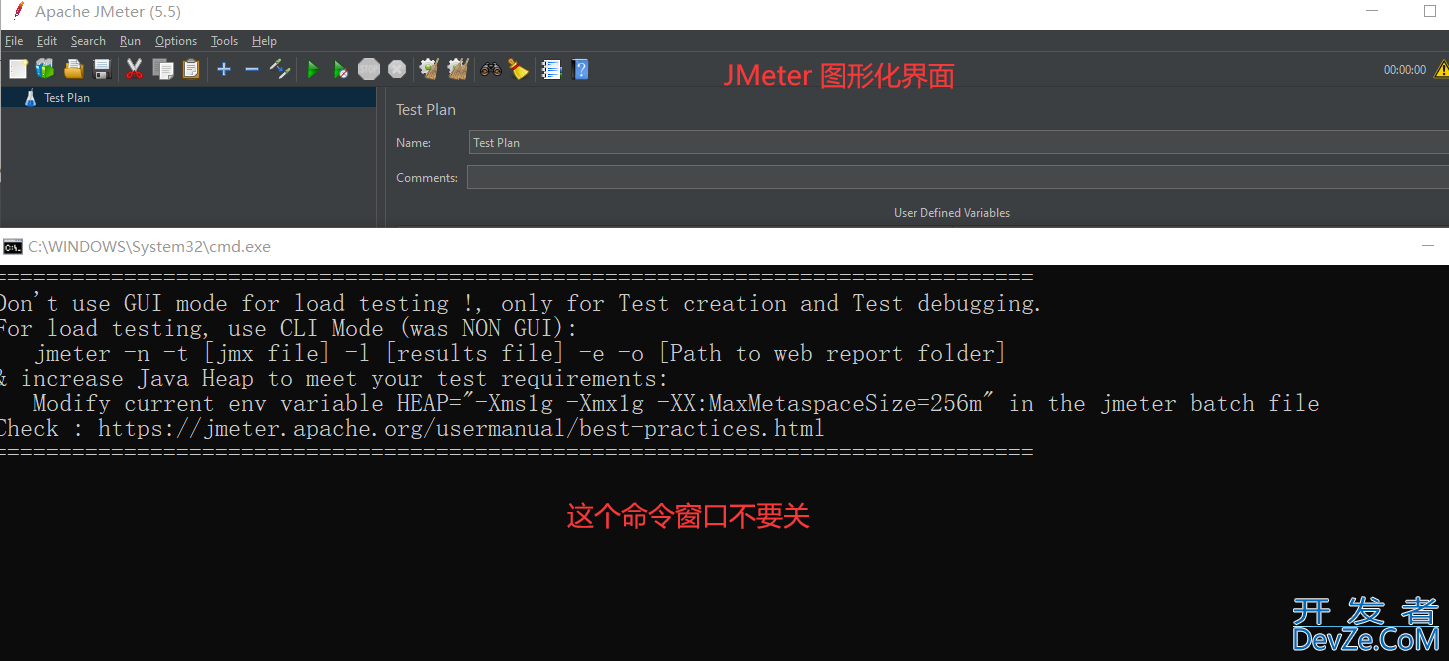Open Search with binoculars icon
Screen dimensions: 1449x661
(x=490, y=69)
